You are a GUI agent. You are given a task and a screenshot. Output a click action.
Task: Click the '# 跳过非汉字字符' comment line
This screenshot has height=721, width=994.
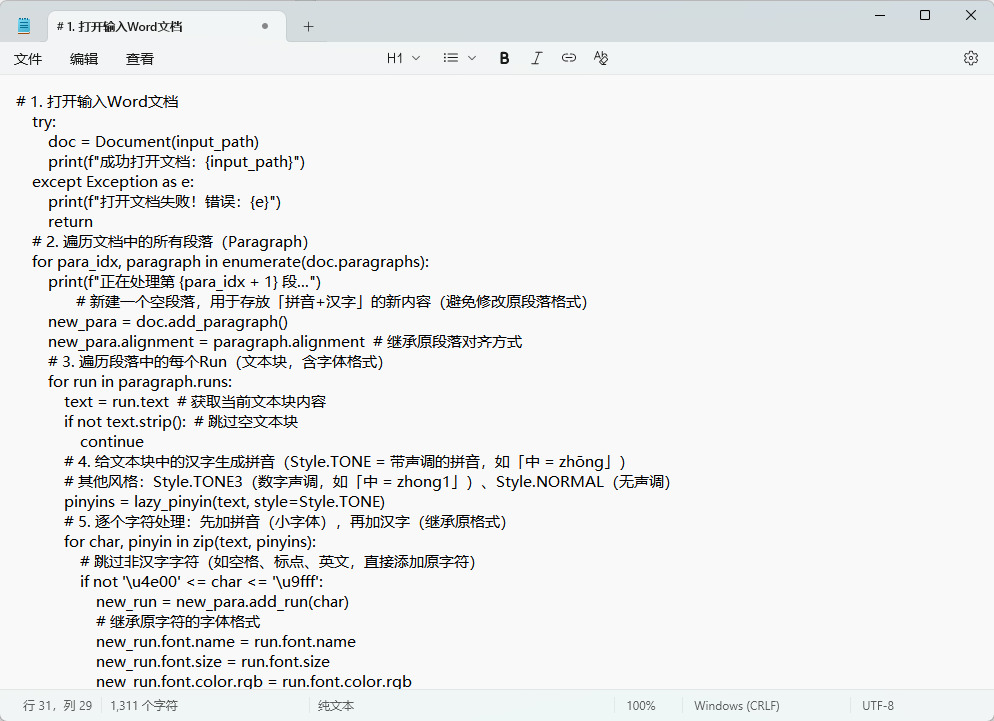(x=278, y=561)
